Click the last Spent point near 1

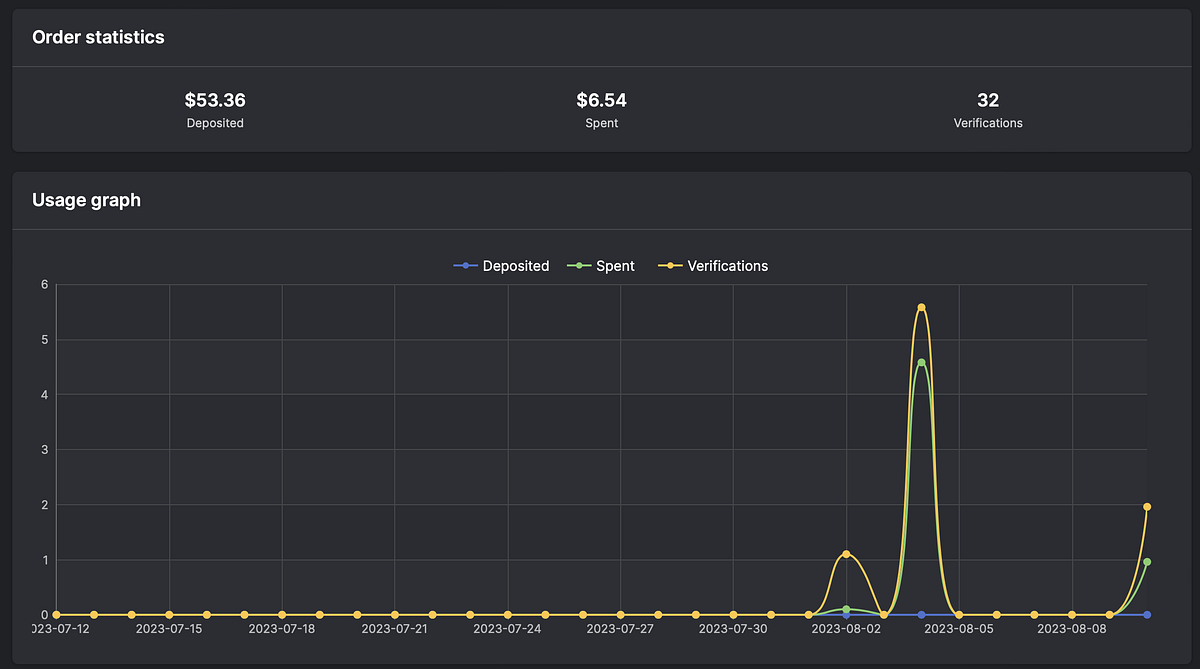coord(1147,562)
